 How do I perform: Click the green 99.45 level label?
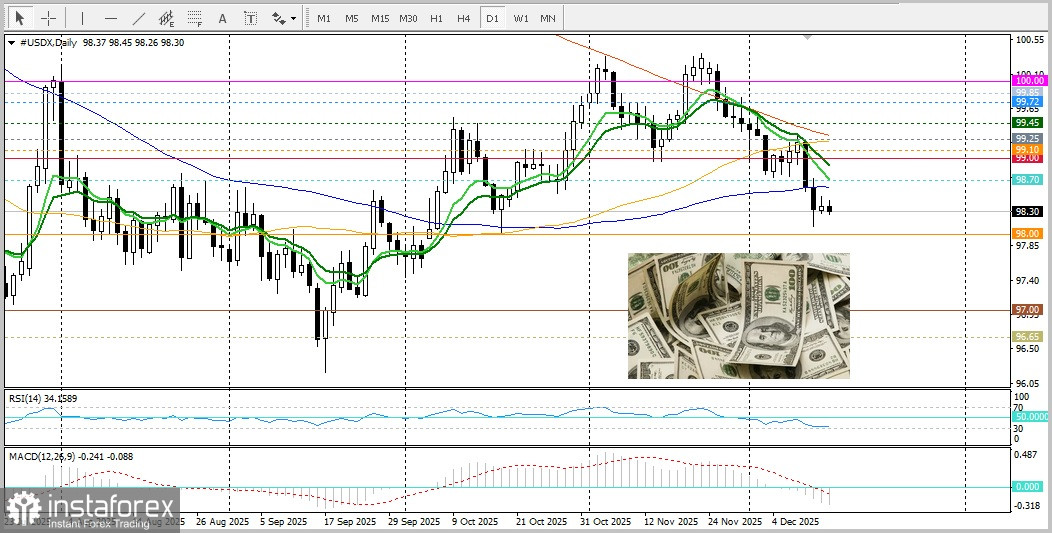[x=1027, y=123]
